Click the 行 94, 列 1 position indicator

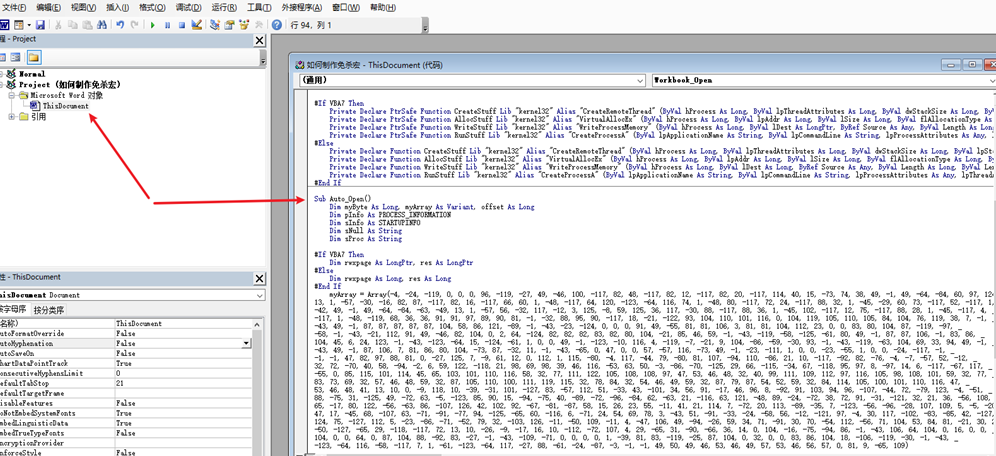point(311,25)
